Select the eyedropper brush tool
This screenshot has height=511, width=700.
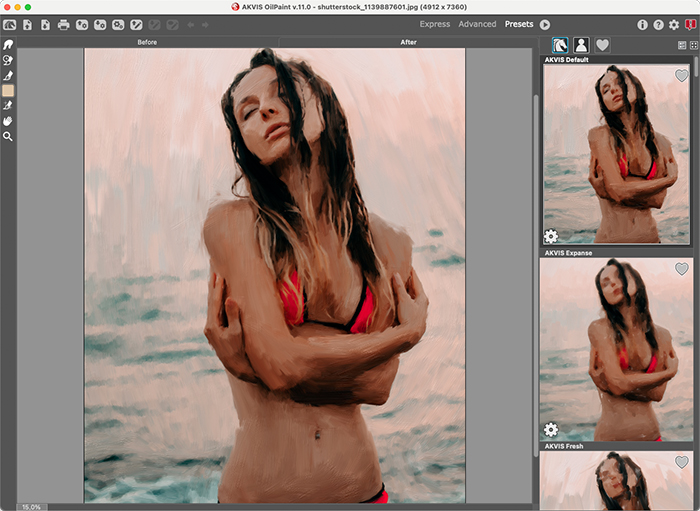point(8,105)
